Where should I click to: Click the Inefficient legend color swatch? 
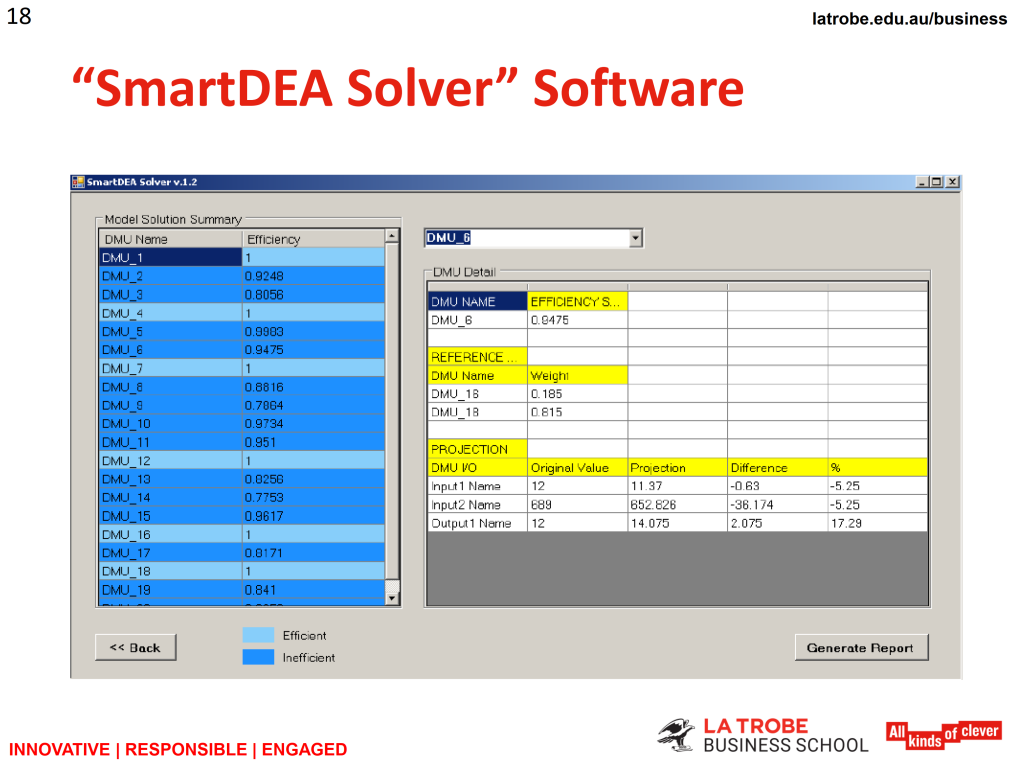(258, 657)
